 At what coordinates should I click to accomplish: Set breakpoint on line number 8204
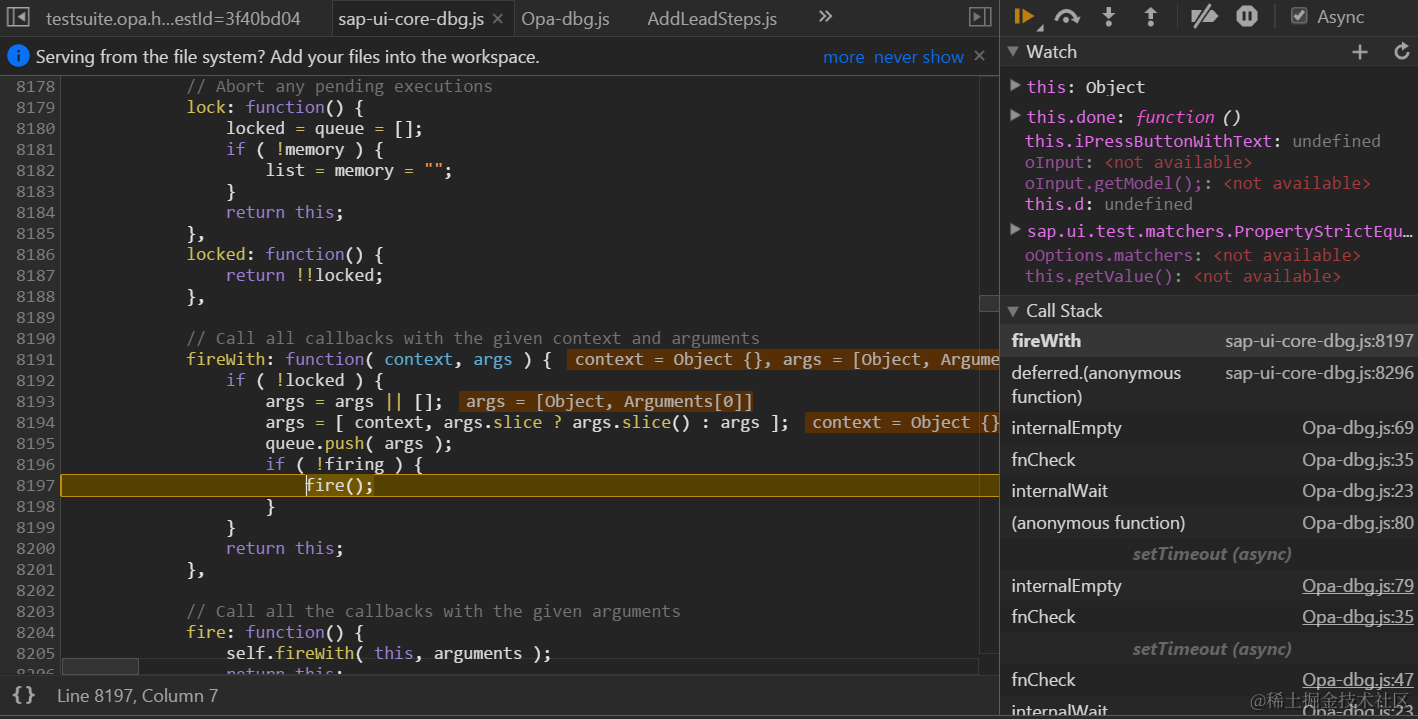click(x=35, y=632)
